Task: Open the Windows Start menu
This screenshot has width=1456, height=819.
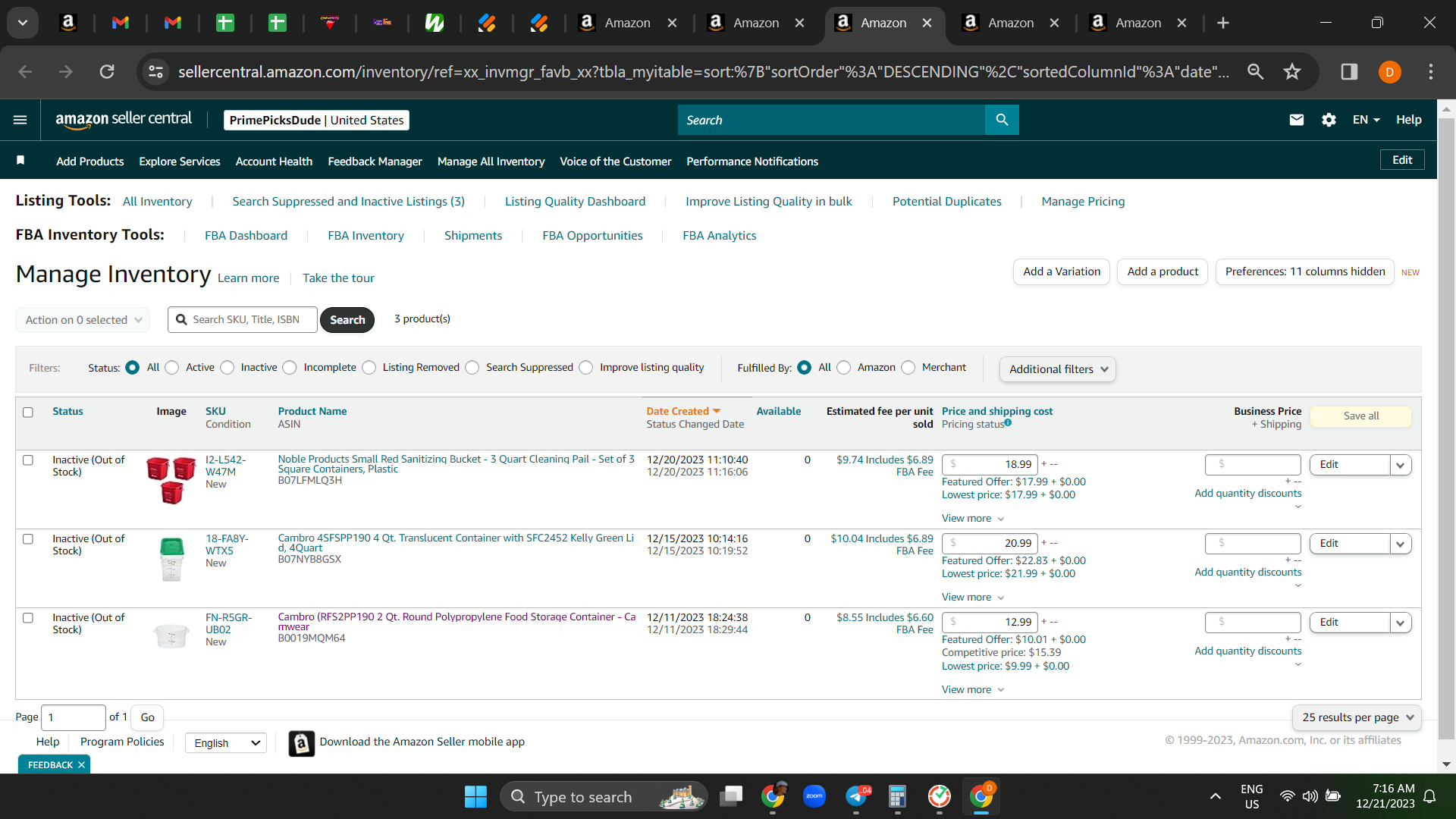Action: [475, 796]
